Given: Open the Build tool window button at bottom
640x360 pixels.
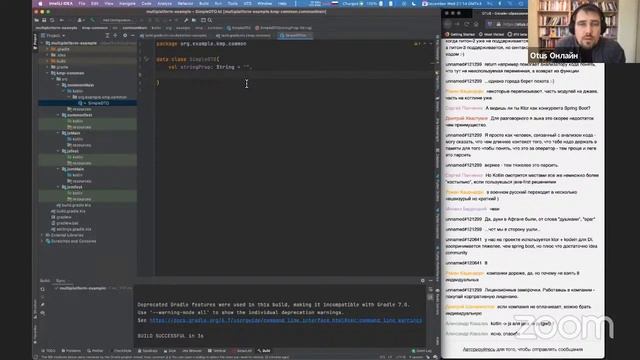Looking at the screenshot, I should [264, 351].
